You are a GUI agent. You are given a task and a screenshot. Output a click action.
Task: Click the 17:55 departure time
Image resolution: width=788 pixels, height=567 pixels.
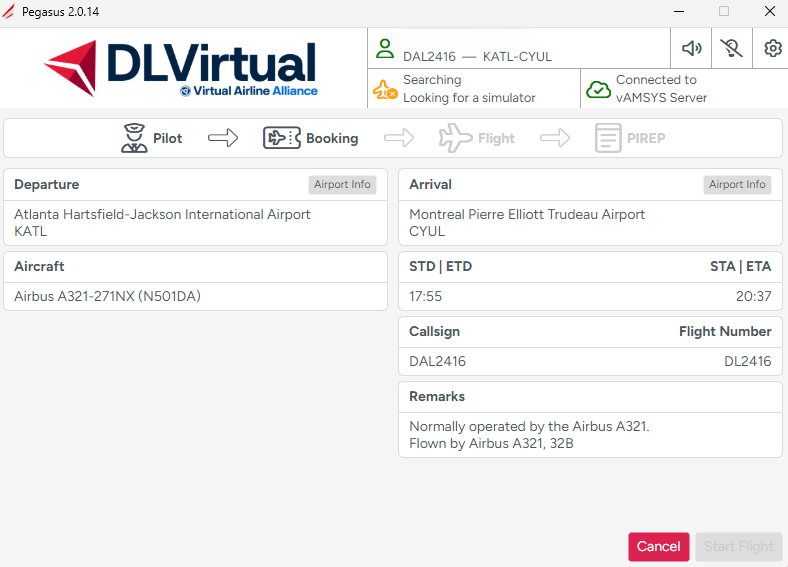[426, 297]
